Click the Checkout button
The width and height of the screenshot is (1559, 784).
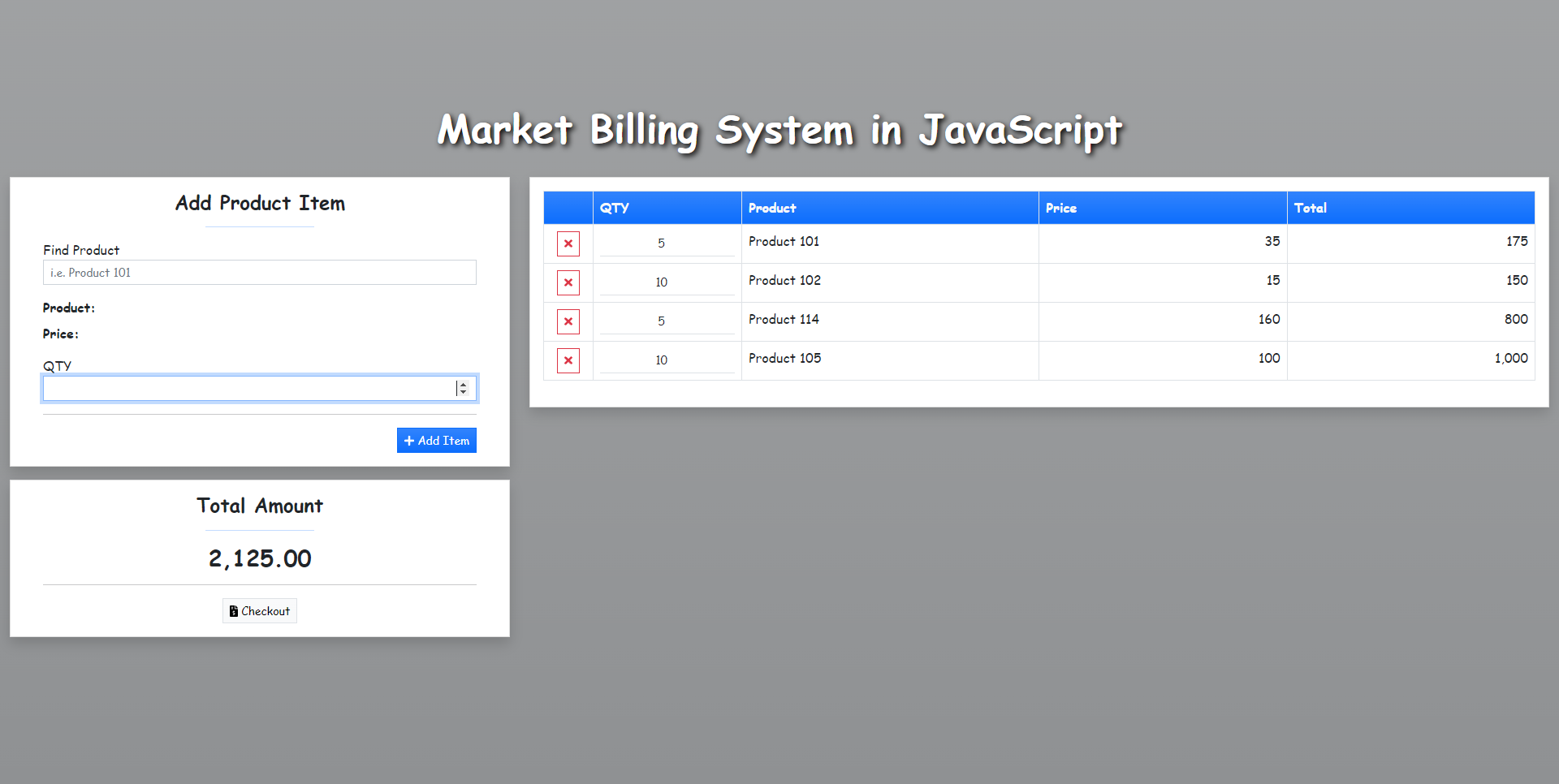click(260, 611)
